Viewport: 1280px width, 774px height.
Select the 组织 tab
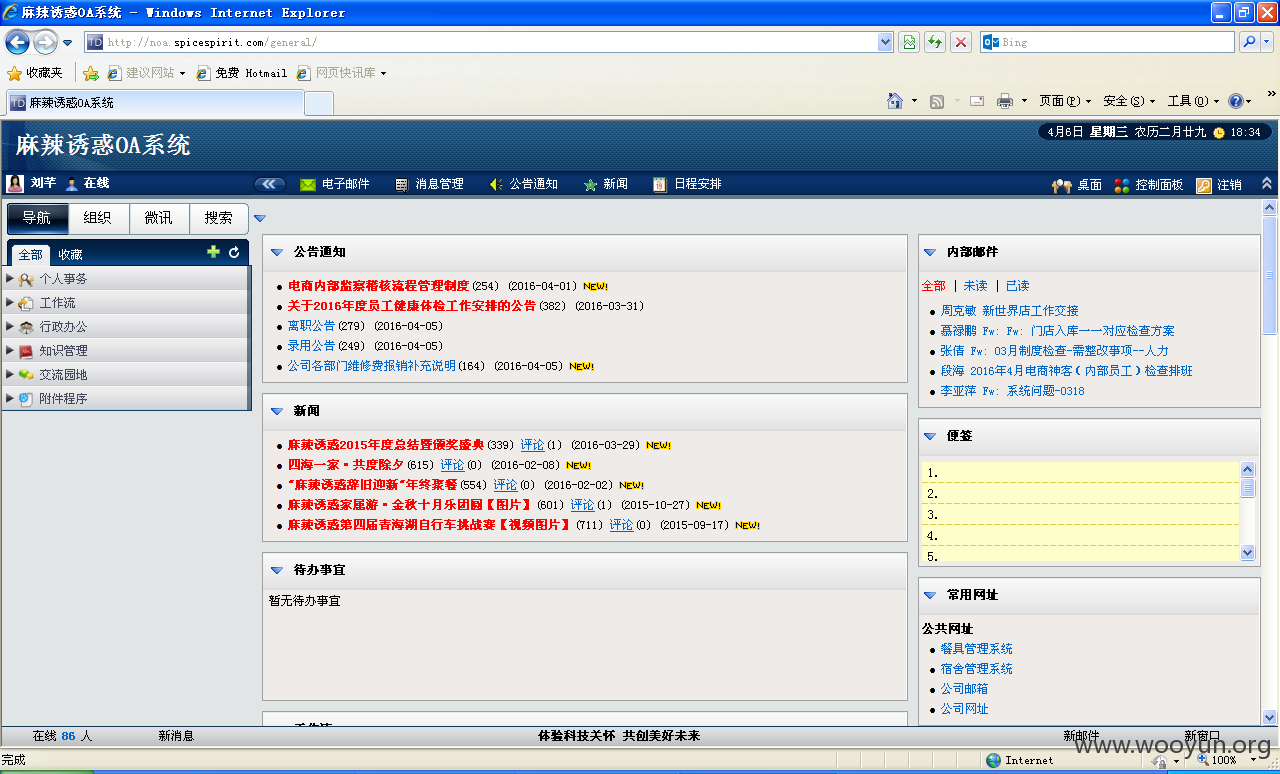pos(98,218)
